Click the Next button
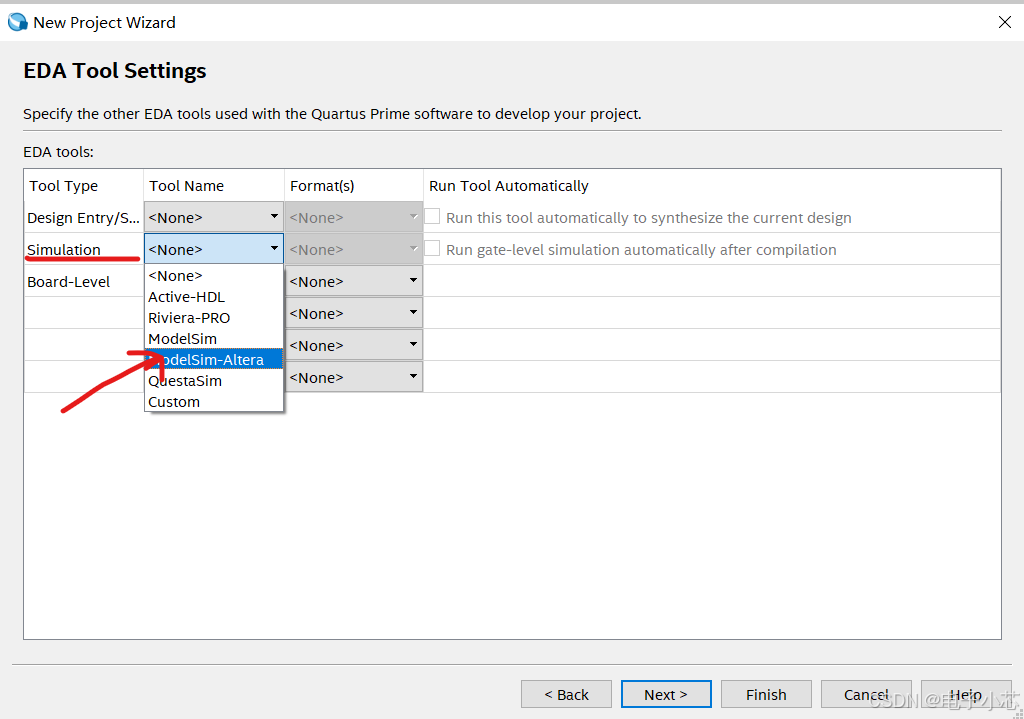Viewport: 1024px width, 719px height. coord(665,694)
